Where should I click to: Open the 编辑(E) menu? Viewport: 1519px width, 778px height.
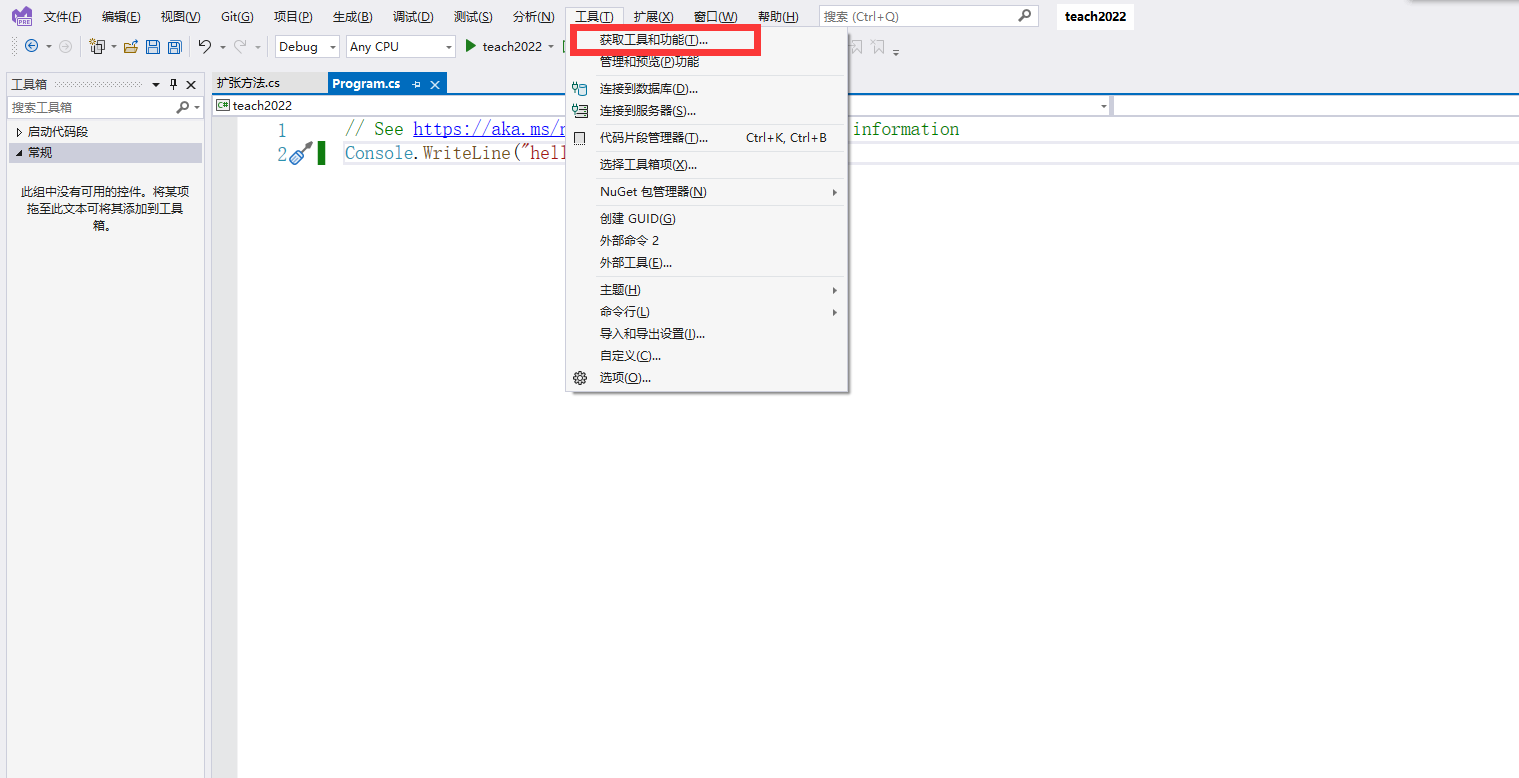[121, 17]
